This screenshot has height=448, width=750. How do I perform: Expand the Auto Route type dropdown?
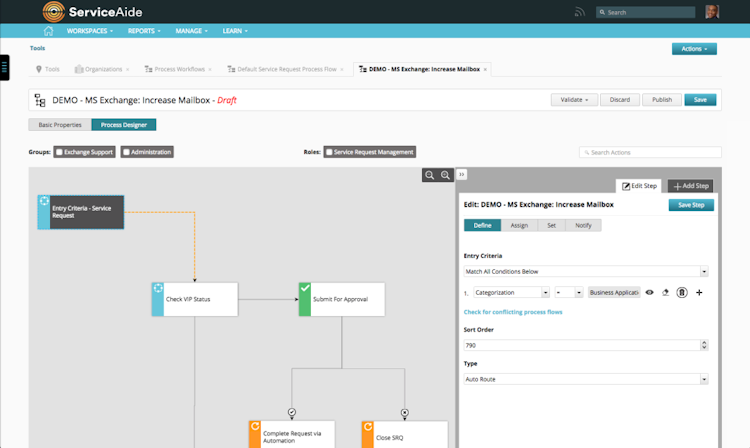point(704,379)
